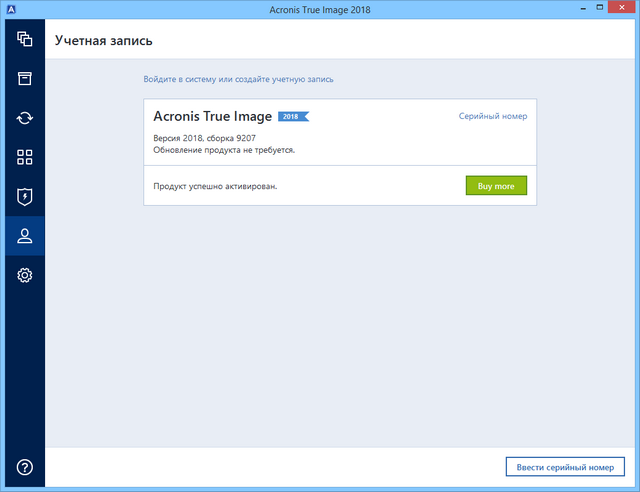The height and width of the screenshot is (492, 640).
Task: Click text Версия 2018, сборка 9207
Action: pos(204,138)
